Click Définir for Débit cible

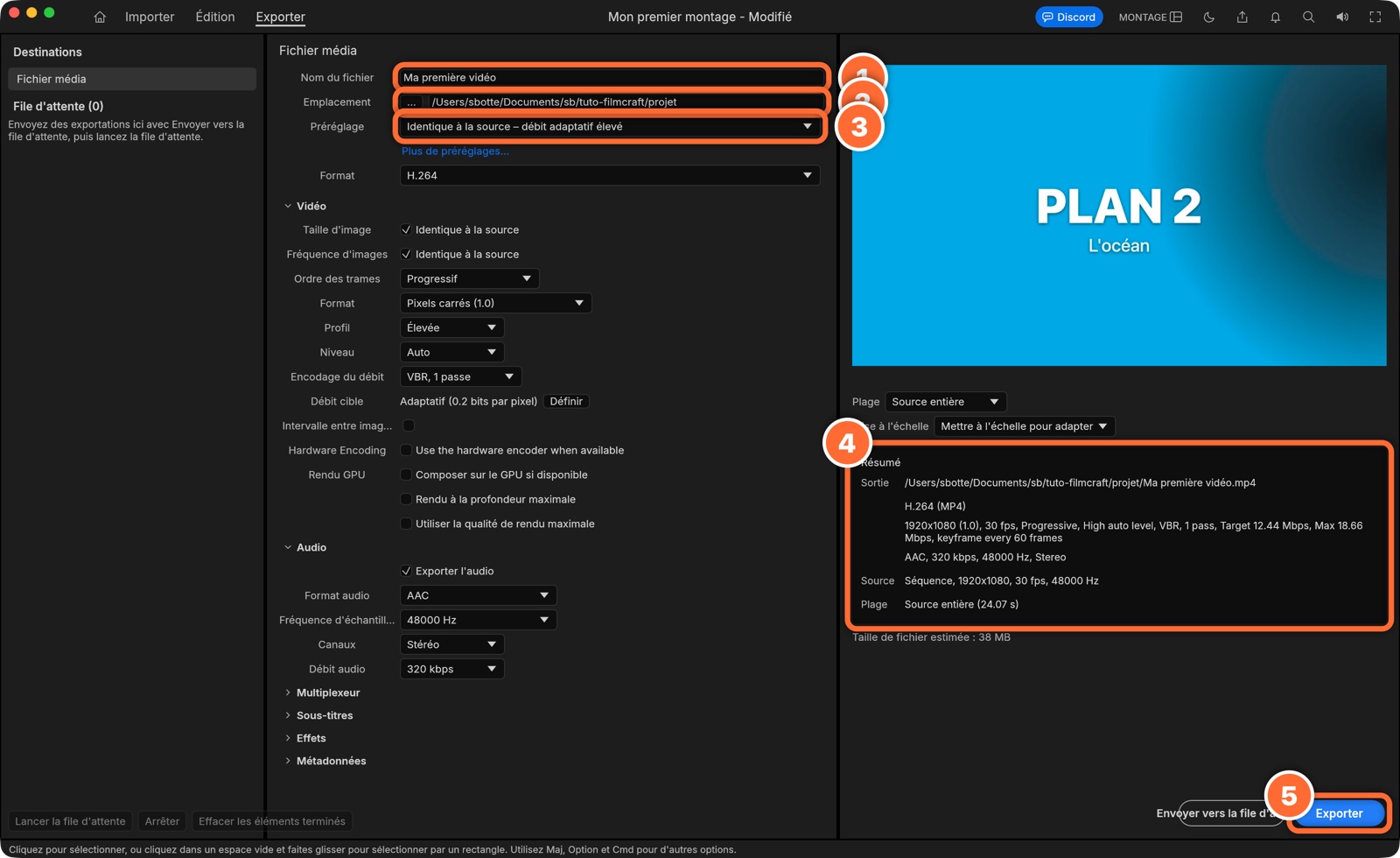point(566,401)
